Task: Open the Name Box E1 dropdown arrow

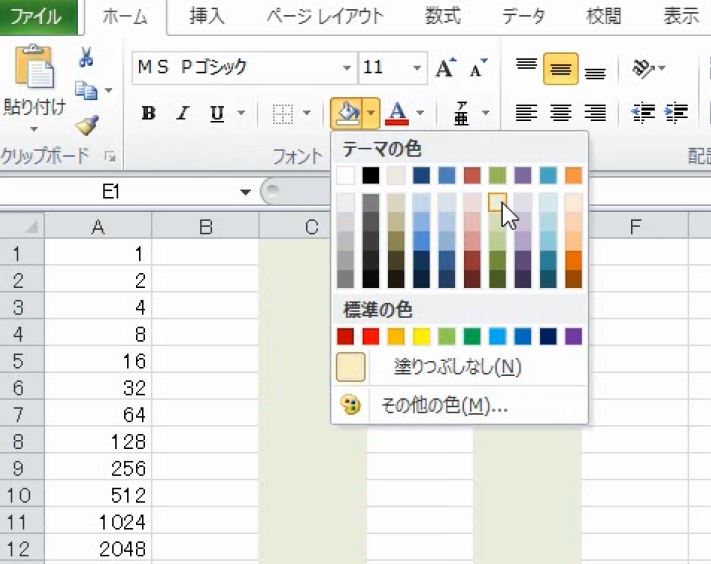Action: click(x=245, y=192)
